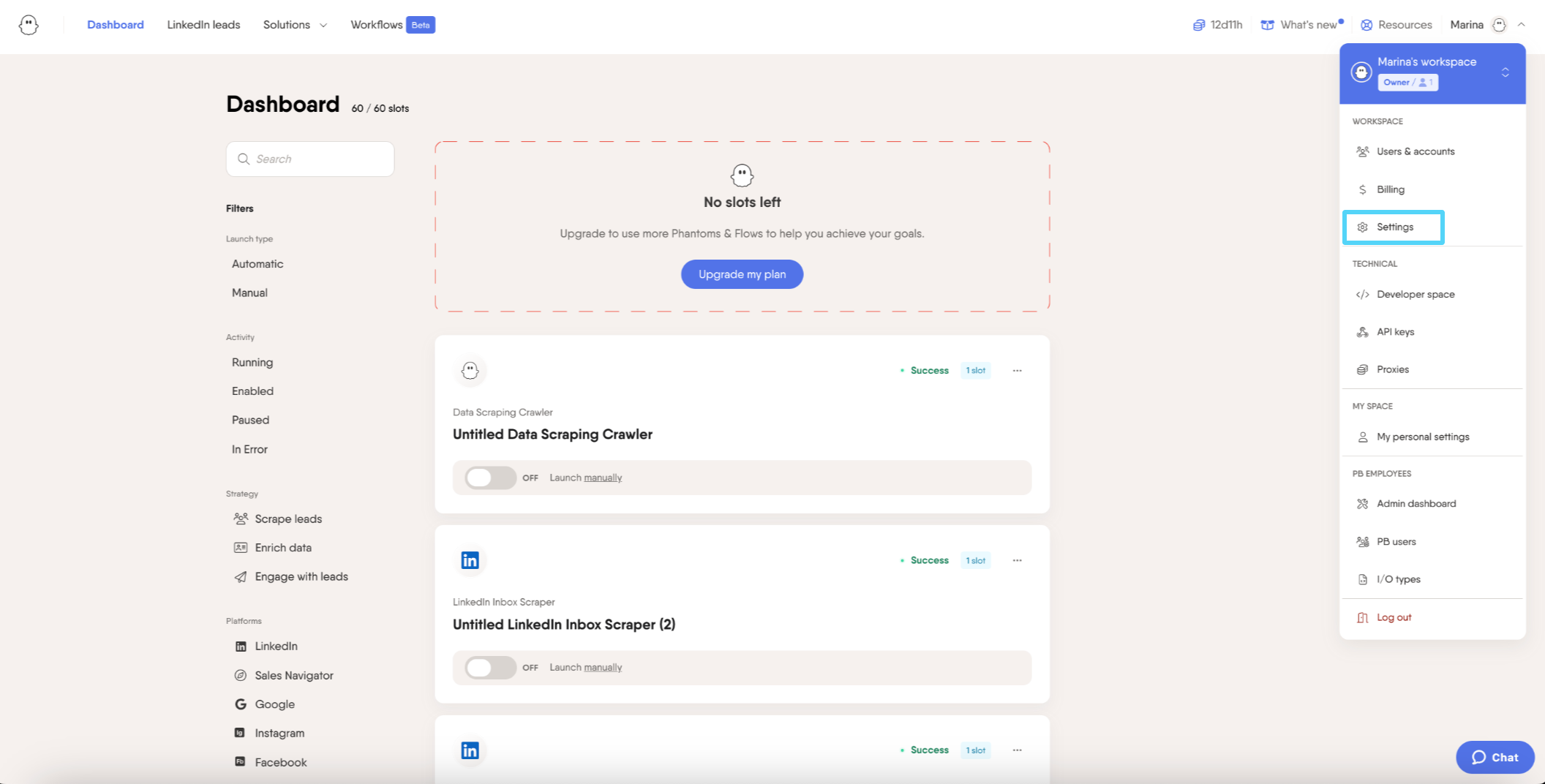Open LinkedIn leads page
1545x784 pixels.
click(203, 25)
